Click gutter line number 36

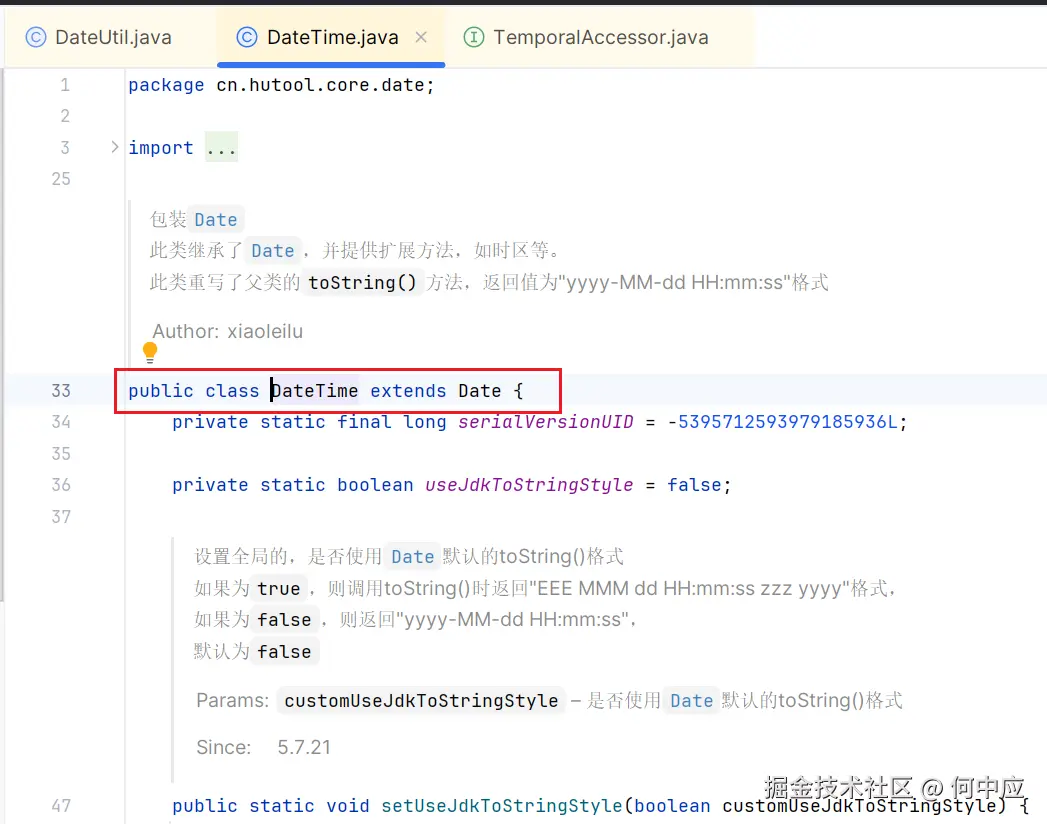(61, 485)
